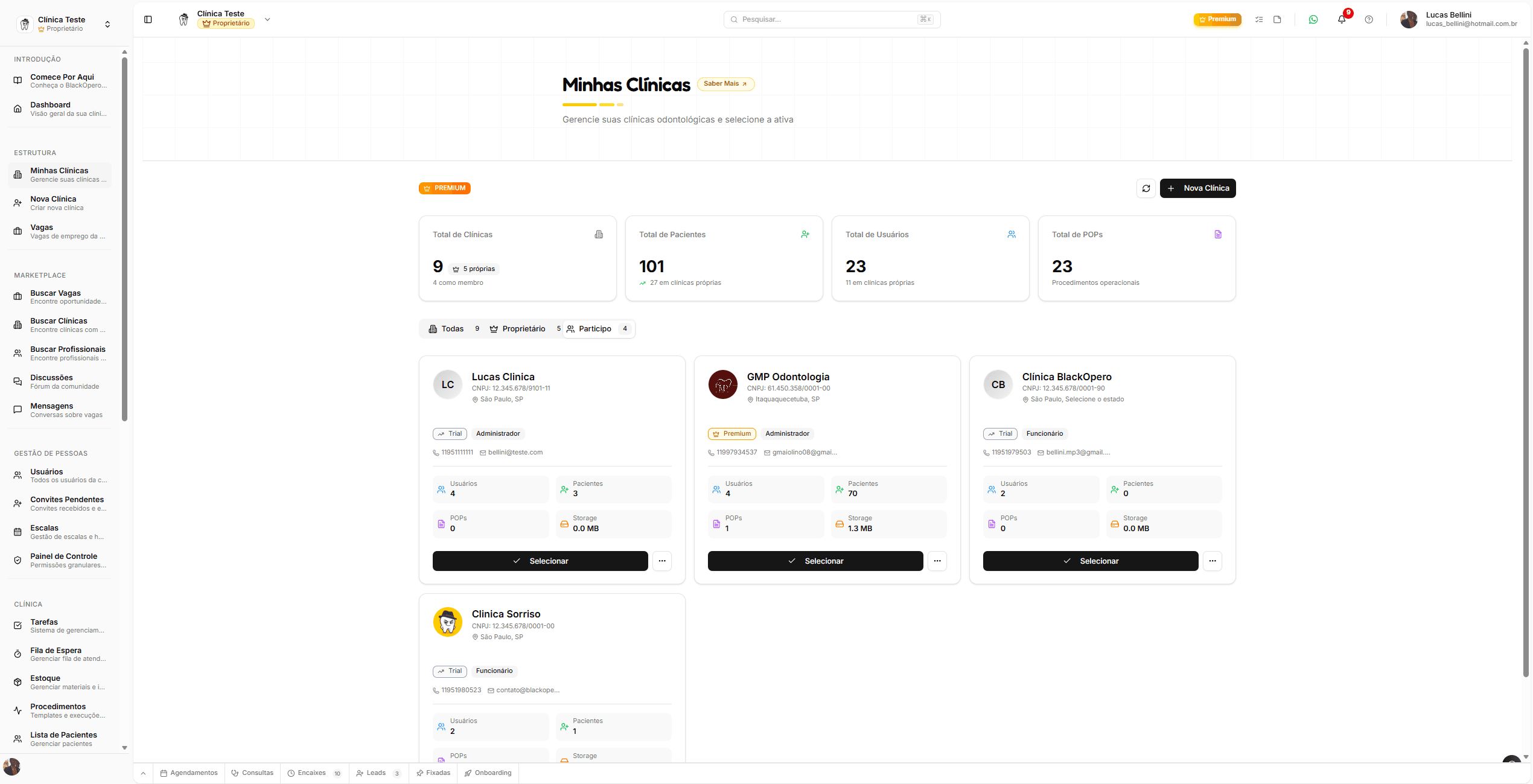
Task: Open Convites Pendentes in sidebar
Action: [x=60, y=504]
